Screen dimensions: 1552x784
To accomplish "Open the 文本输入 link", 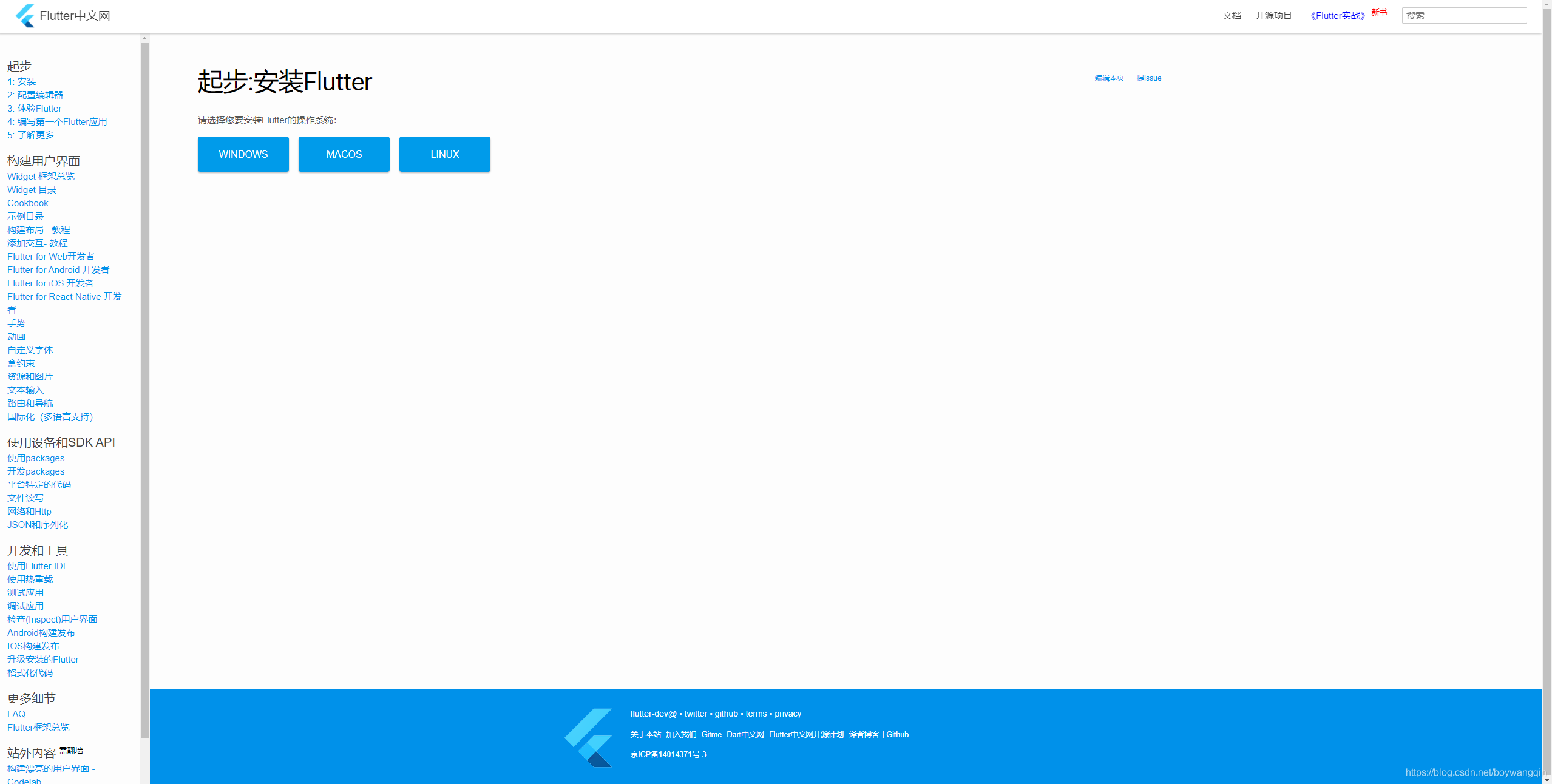I will click(x=25, y=390).
